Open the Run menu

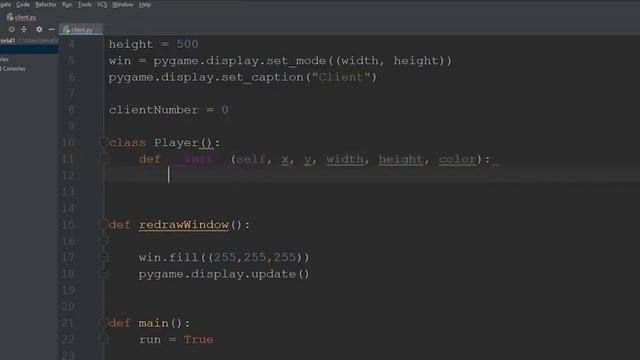coord(67,4)
